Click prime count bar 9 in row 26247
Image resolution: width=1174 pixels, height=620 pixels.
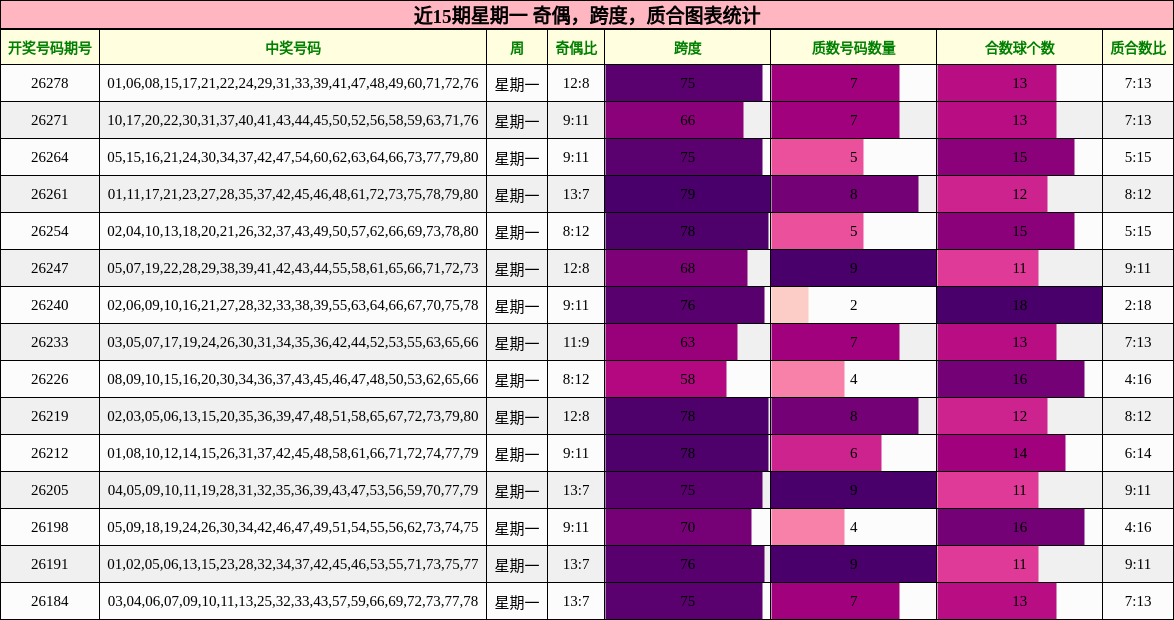(x=854, y=268)
